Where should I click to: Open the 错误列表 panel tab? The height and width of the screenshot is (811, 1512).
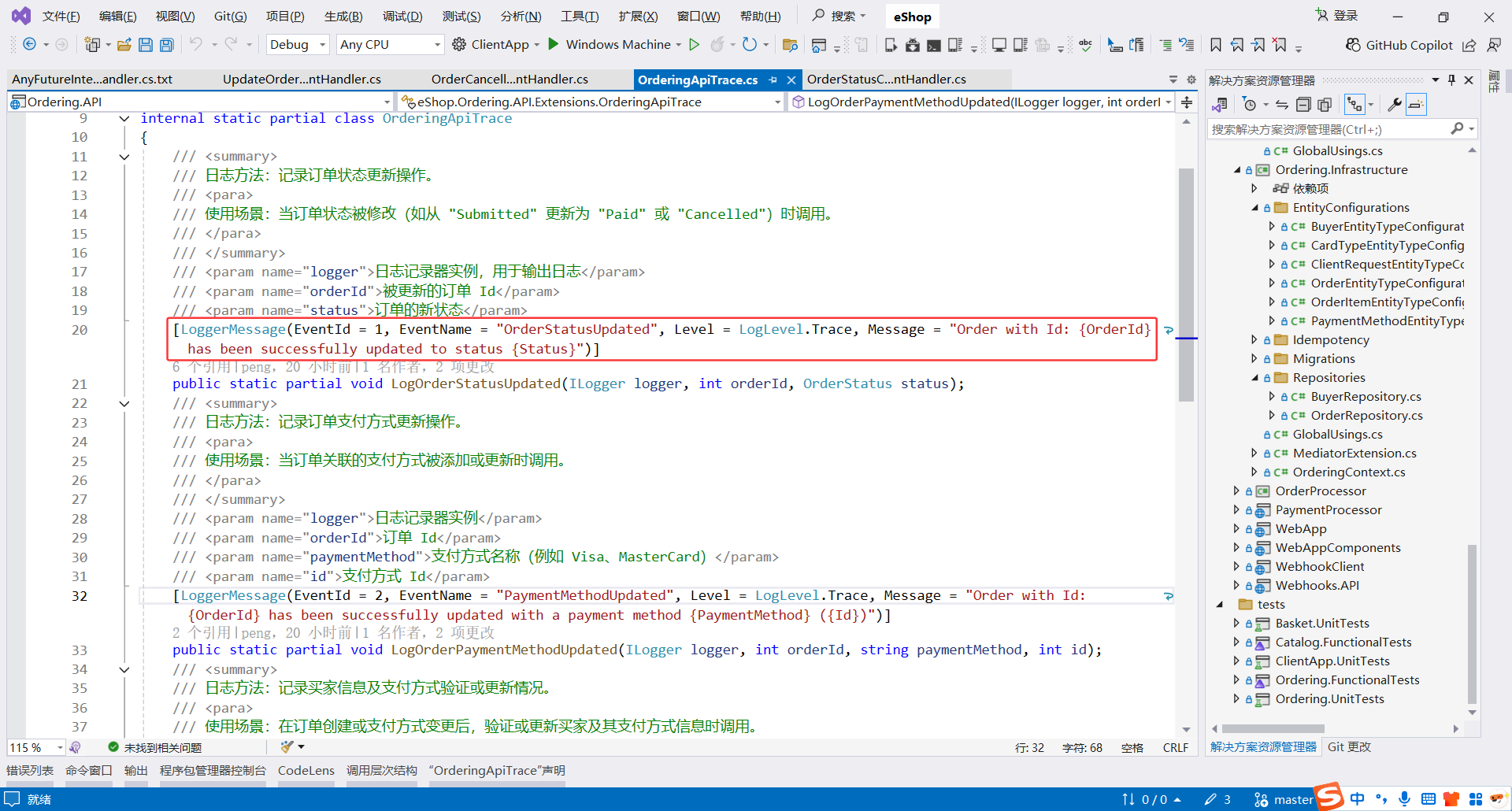click(30, 771)
